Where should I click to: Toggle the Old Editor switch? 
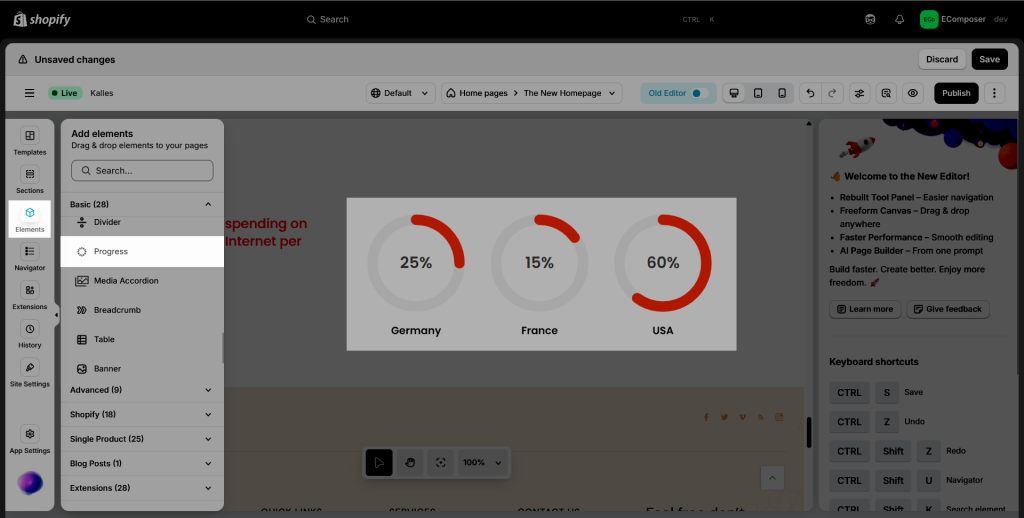(700, 93)
